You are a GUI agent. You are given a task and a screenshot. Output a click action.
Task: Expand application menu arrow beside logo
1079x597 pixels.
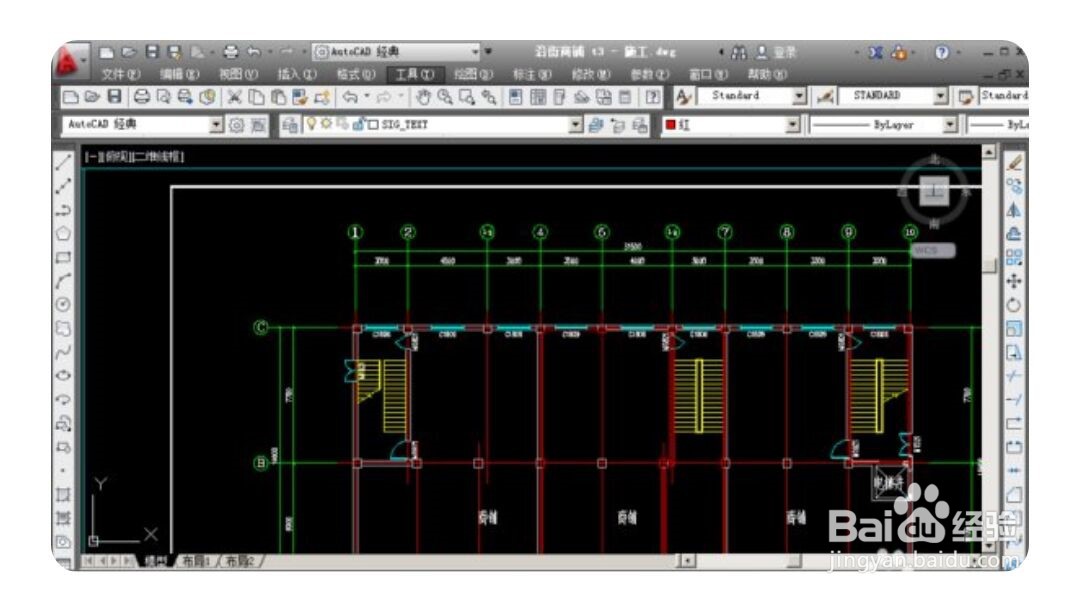(84, 61)
